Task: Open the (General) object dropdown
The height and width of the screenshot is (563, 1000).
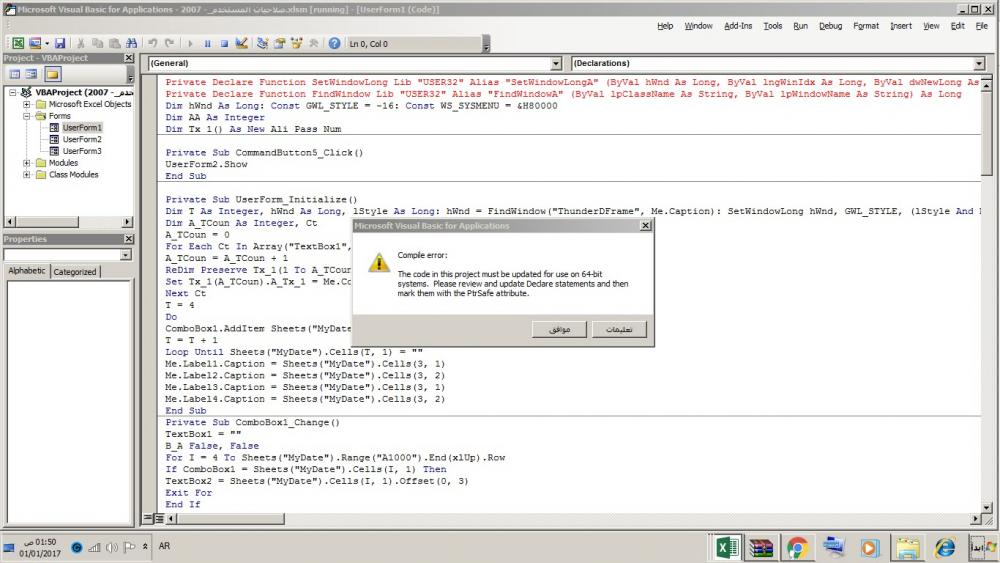Action: [x=555, y=63]
